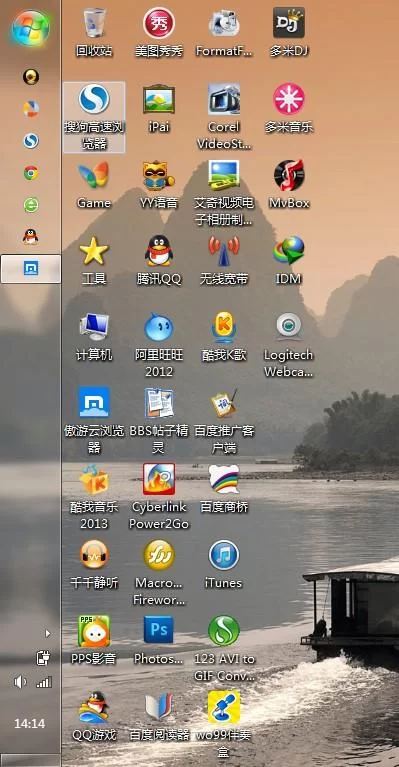Open the iPai desktop shortcut
399x767 pixels.
(x=158, y=110)
